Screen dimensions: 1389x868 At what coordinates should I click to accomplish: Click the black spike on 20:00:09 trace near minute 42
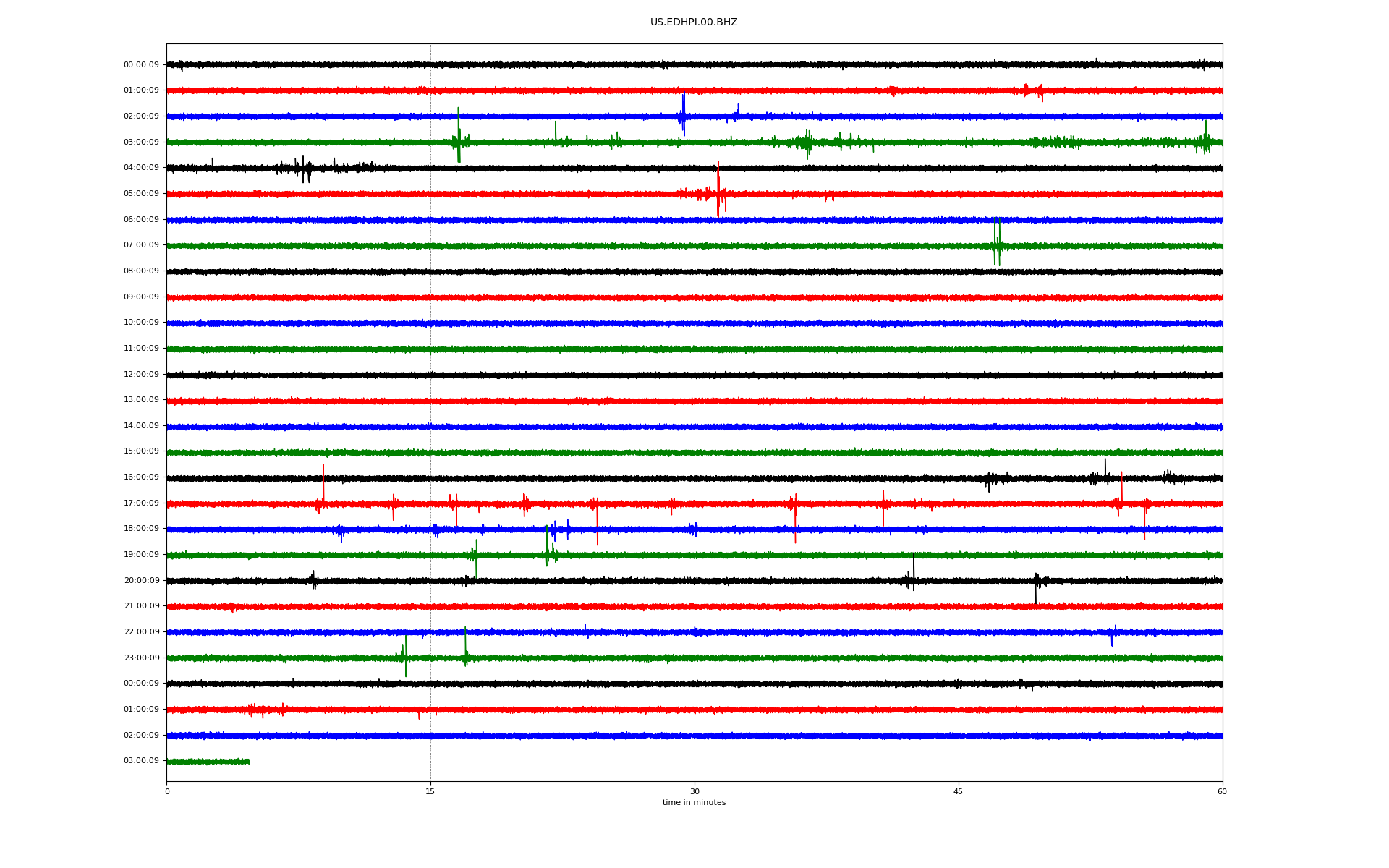click(x=913, y=573)
